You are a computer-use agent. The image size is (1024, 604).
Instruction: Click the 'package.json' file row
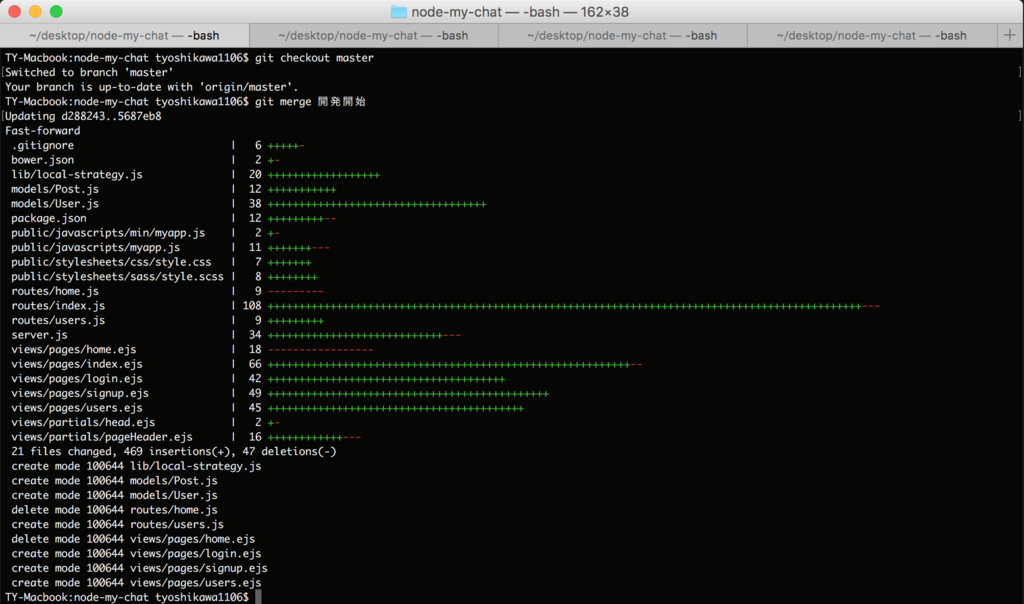pyautogui.click(x=173, y=218)
